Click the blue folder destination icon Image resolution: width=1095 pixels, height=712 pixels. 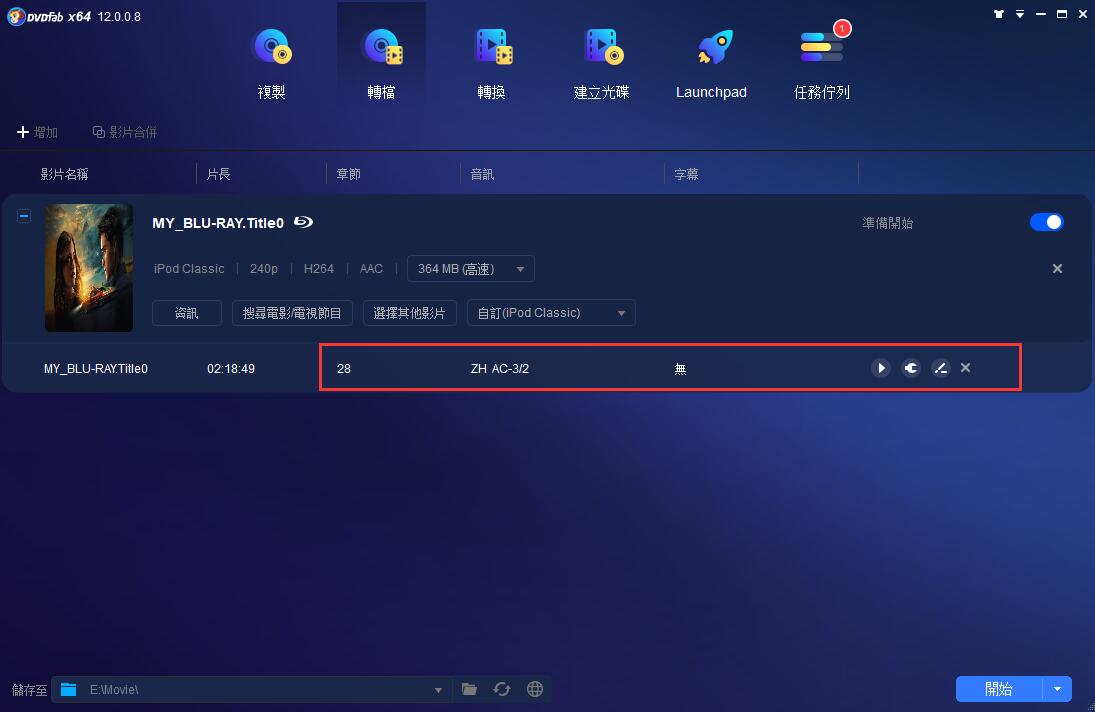click(x=68, y=690)
